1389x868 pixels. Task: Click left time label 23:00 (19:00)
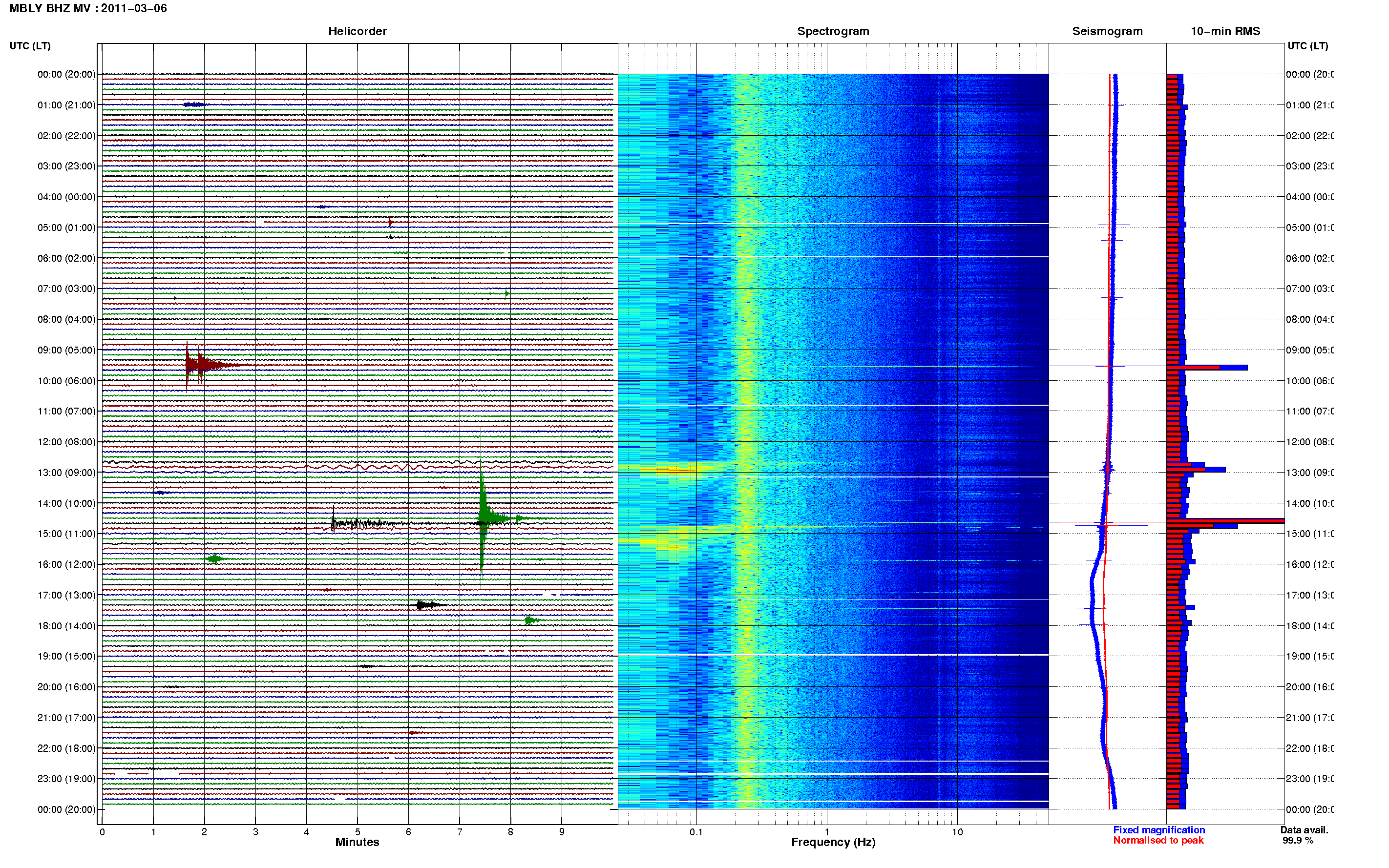(66, 779)
